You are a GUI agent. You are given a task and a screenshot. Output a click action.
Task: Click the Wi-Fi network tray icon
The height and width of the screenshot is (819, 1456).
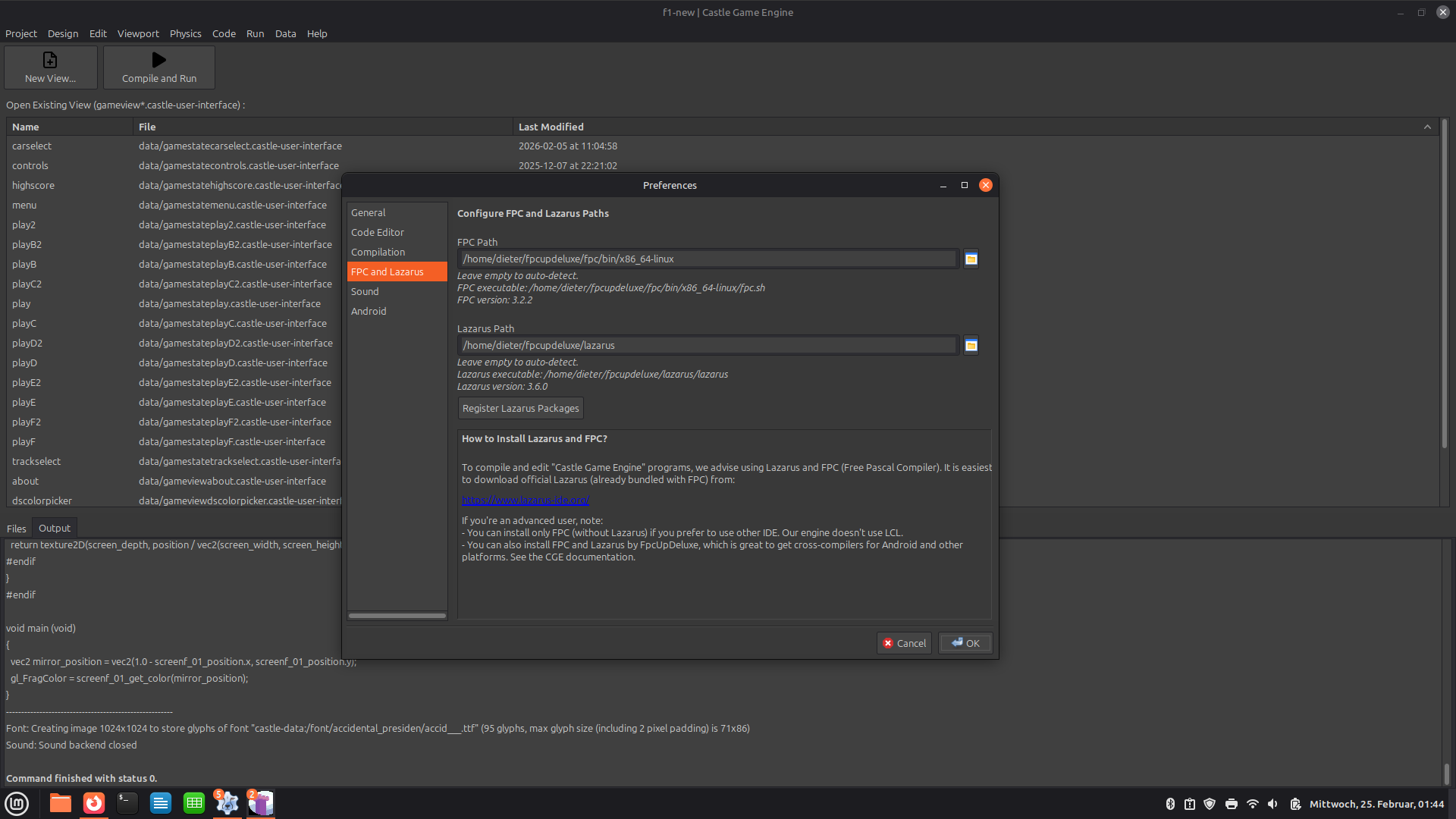coord(1252,804)
